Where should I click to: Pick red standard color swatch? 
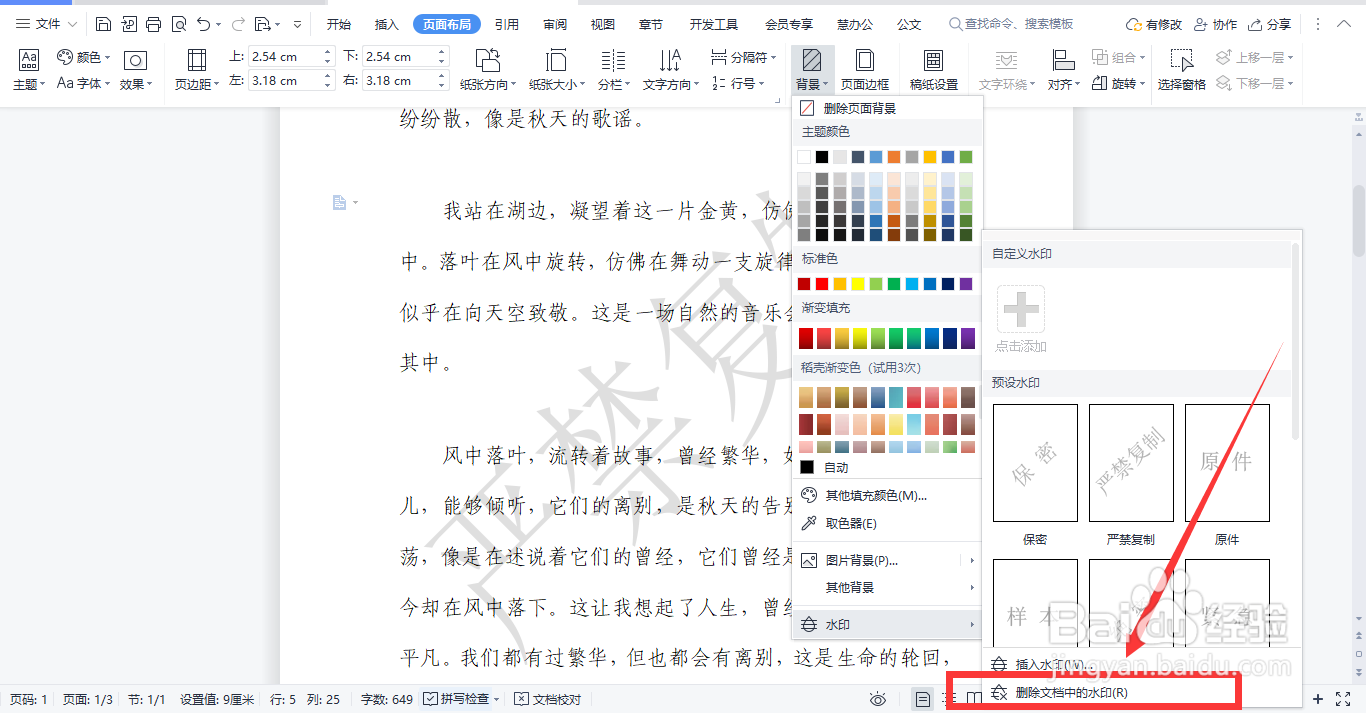tap(822, 284)
